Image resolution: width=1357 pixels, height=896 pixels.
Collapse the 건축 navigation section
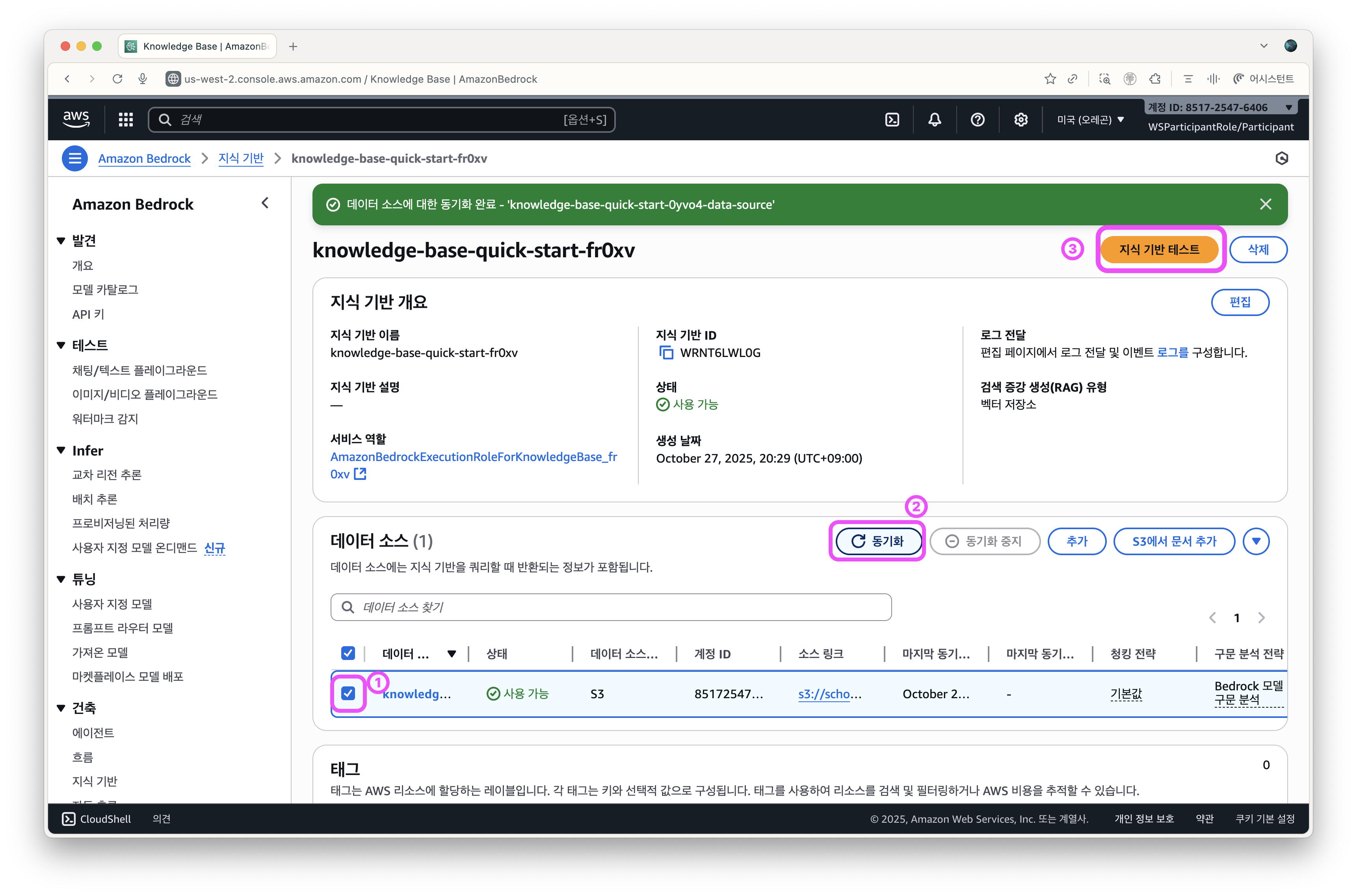[x=61, y=708]
